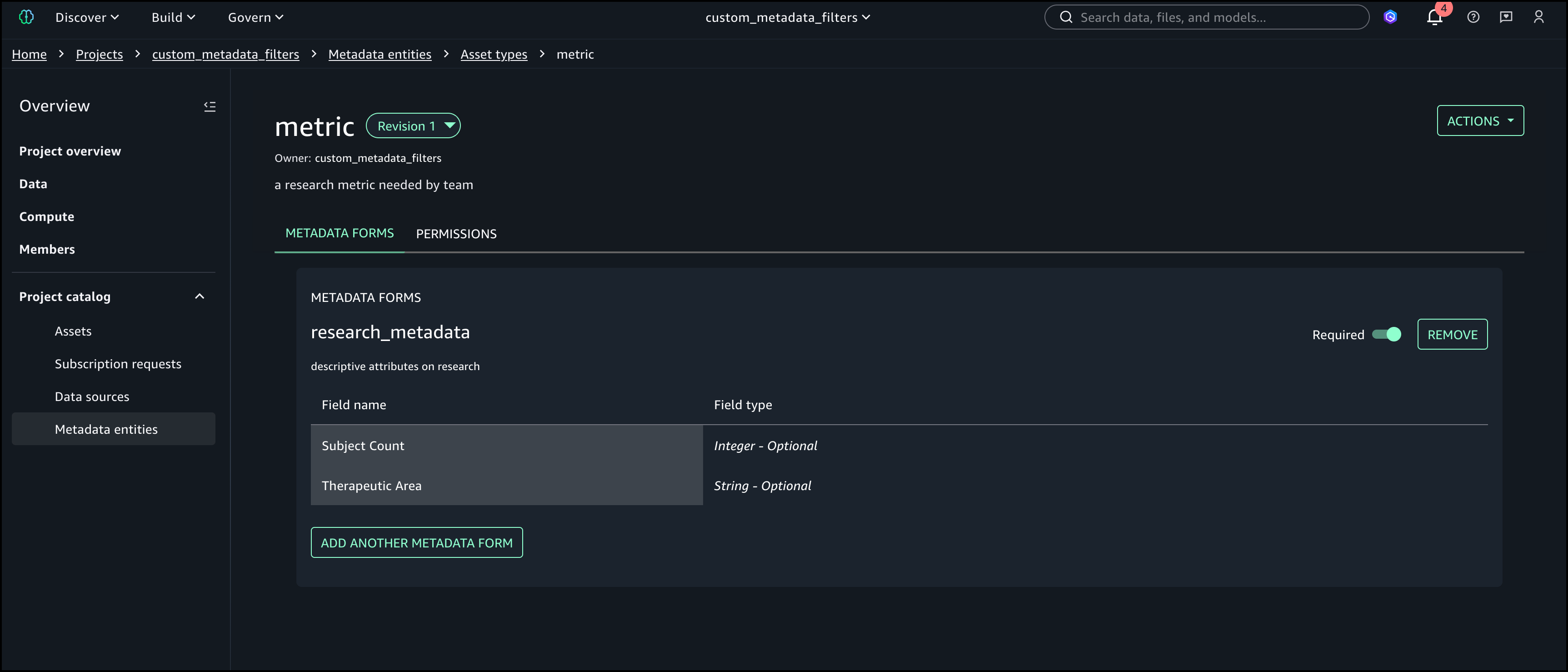This screenshot has width=1568, height=672.
Task: Switch to the PERMISSIONS tab
Action: tap(456, 234)
